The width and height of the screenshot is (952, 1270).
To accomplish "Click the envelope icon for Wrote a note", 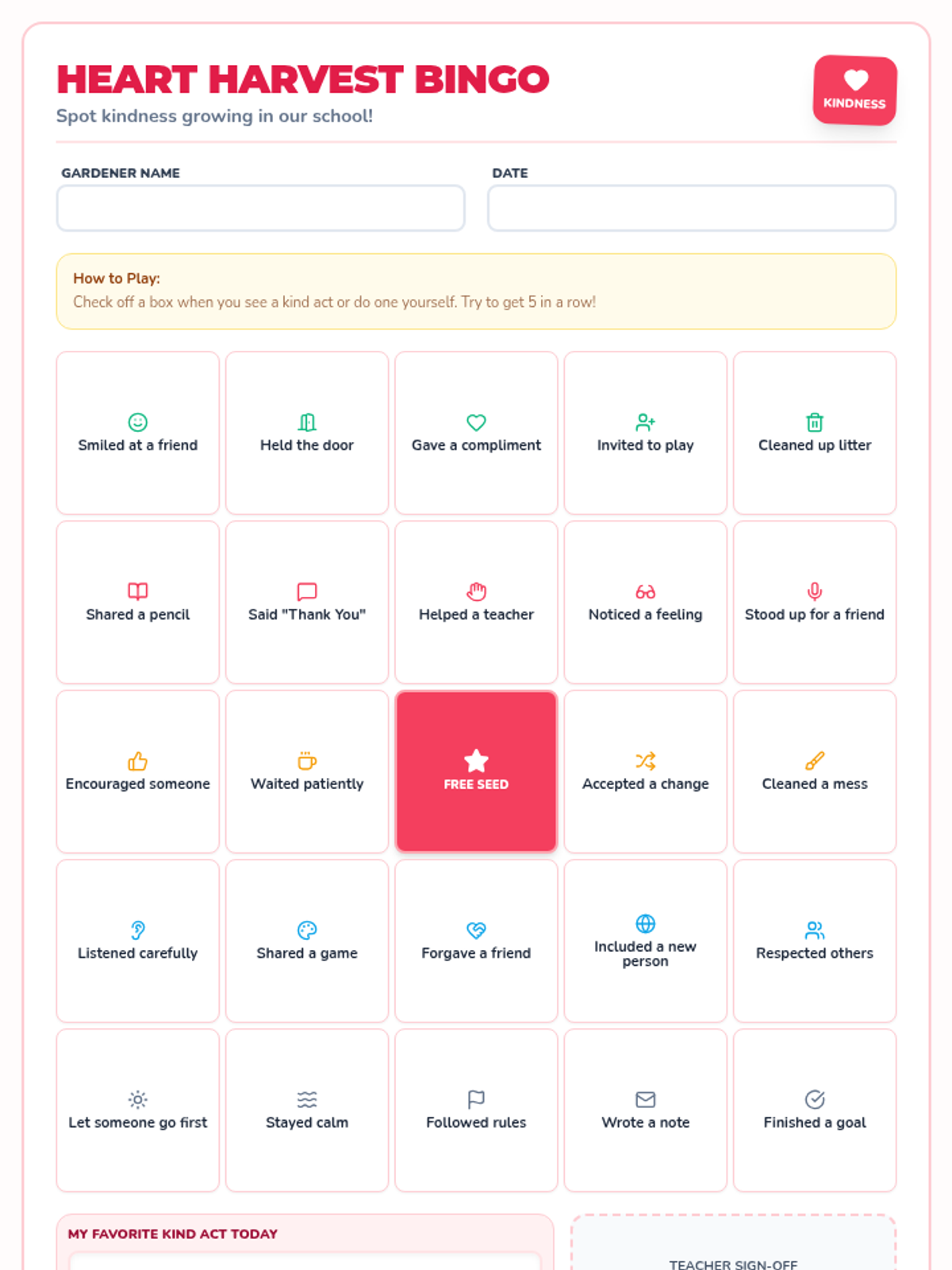I will pos(646,1099).
